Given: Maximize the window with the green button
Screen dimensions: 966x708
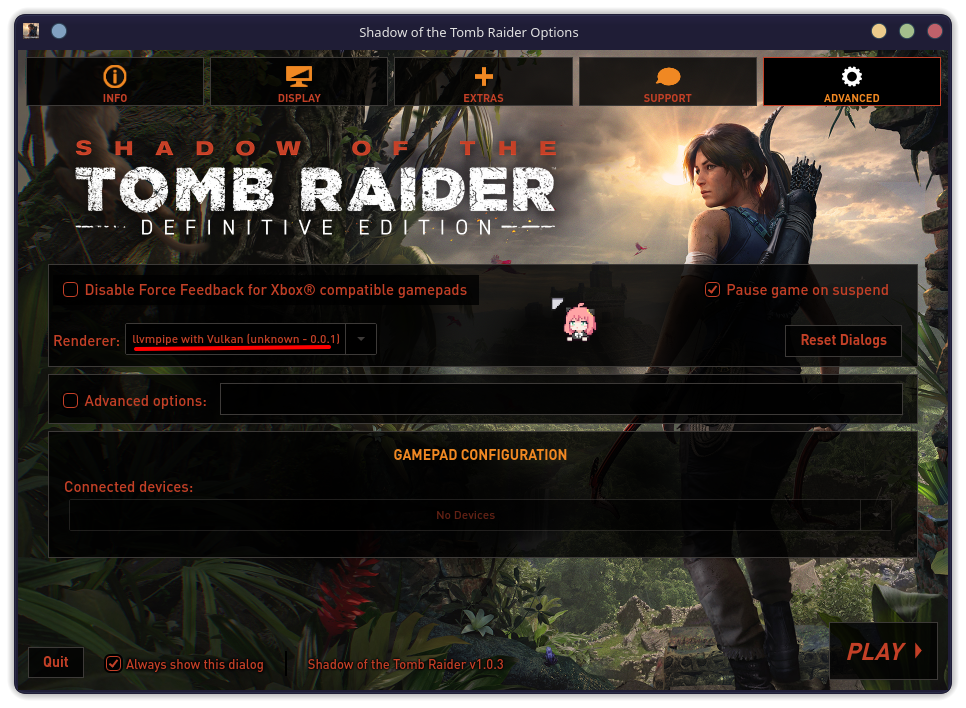Looking at the screenshot, I should pos(907,31).
